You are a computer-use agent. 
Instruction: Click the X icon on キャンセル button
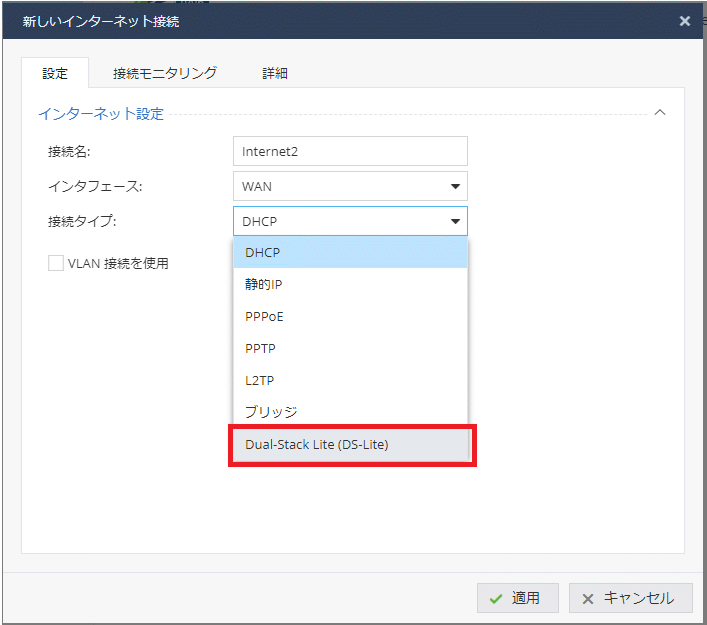(x=588, y=598)
